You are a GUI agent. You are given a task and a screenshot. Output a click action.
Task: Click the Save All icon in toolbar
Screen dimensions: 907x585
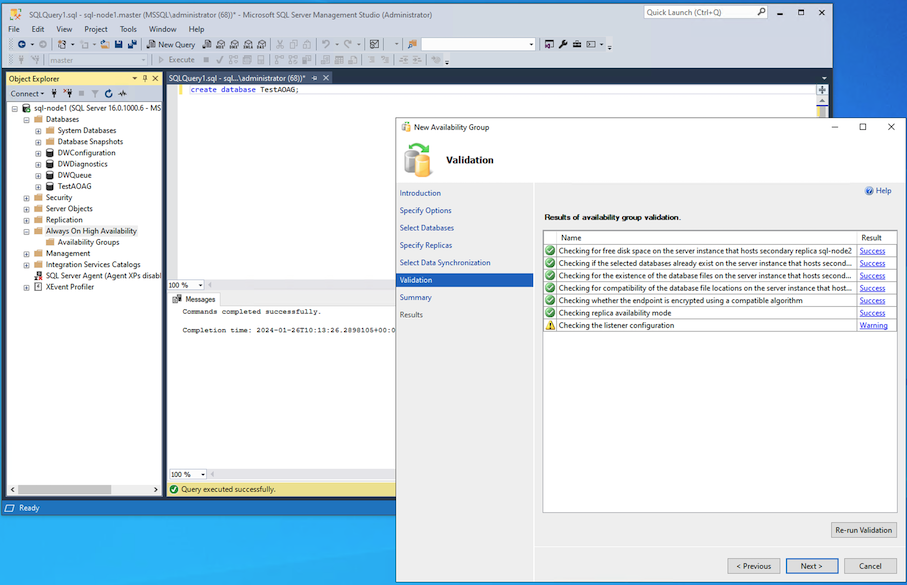coord(132,44)
